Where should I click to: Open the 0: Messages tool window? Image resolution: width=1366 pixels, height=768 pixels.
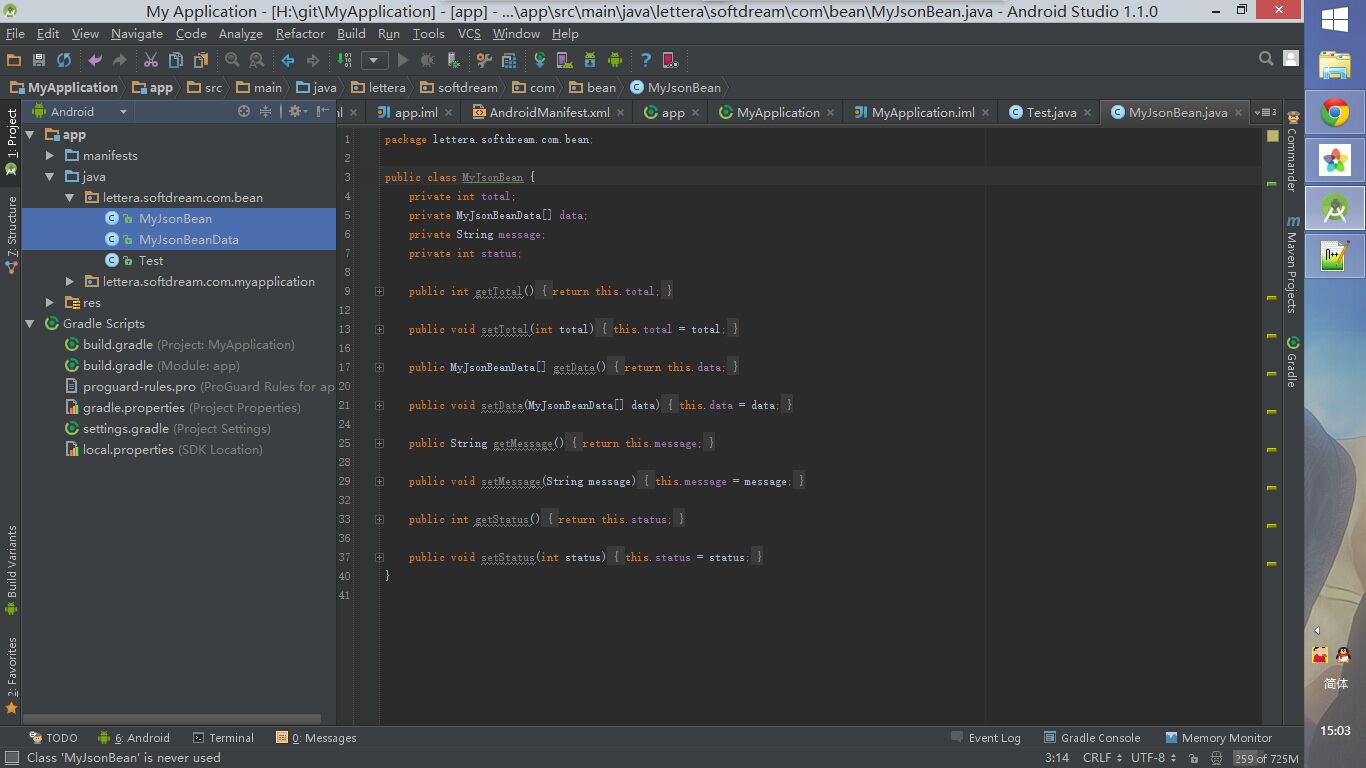316,738
